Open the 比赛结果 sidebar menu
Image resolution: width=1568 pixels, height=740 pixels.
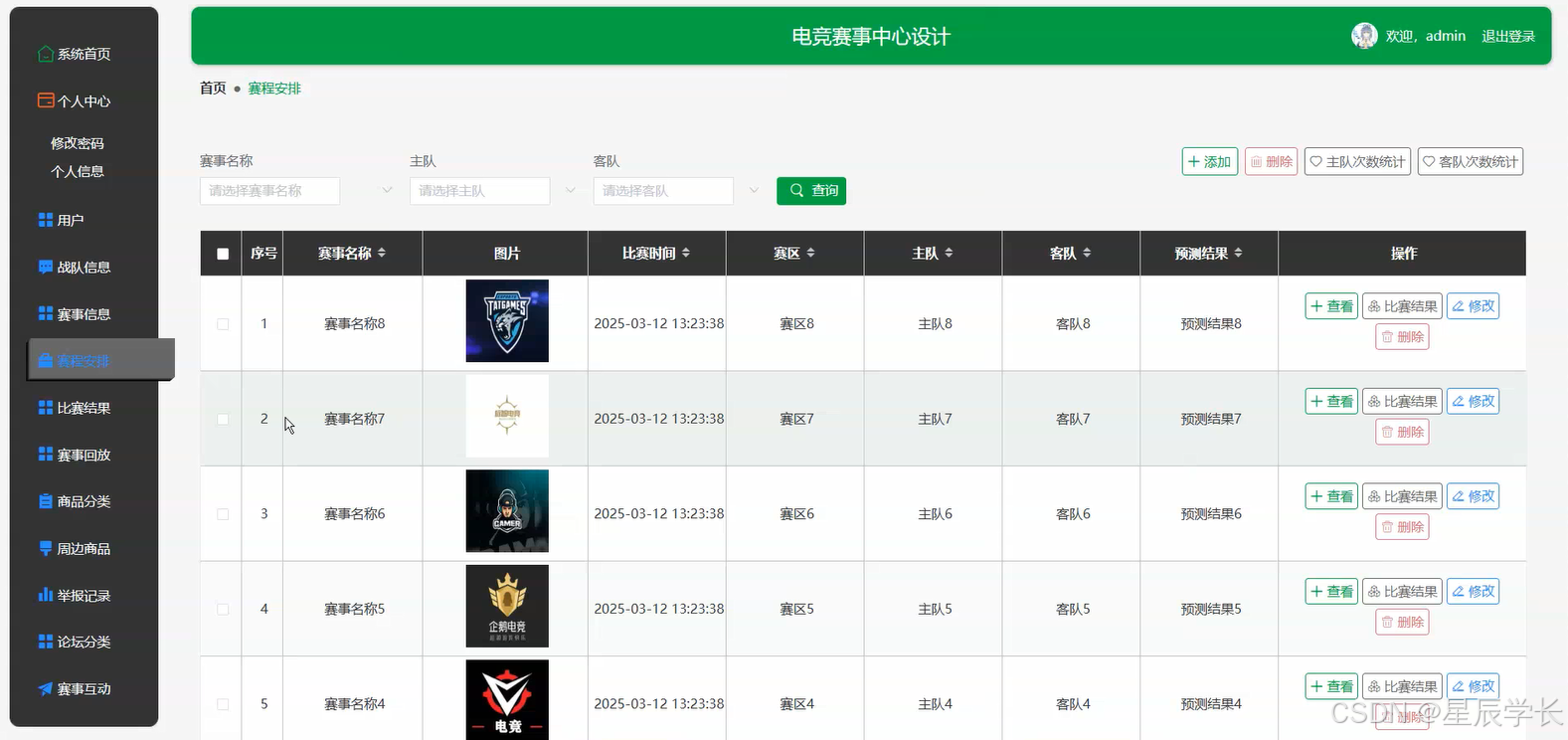tap(85, 408)
